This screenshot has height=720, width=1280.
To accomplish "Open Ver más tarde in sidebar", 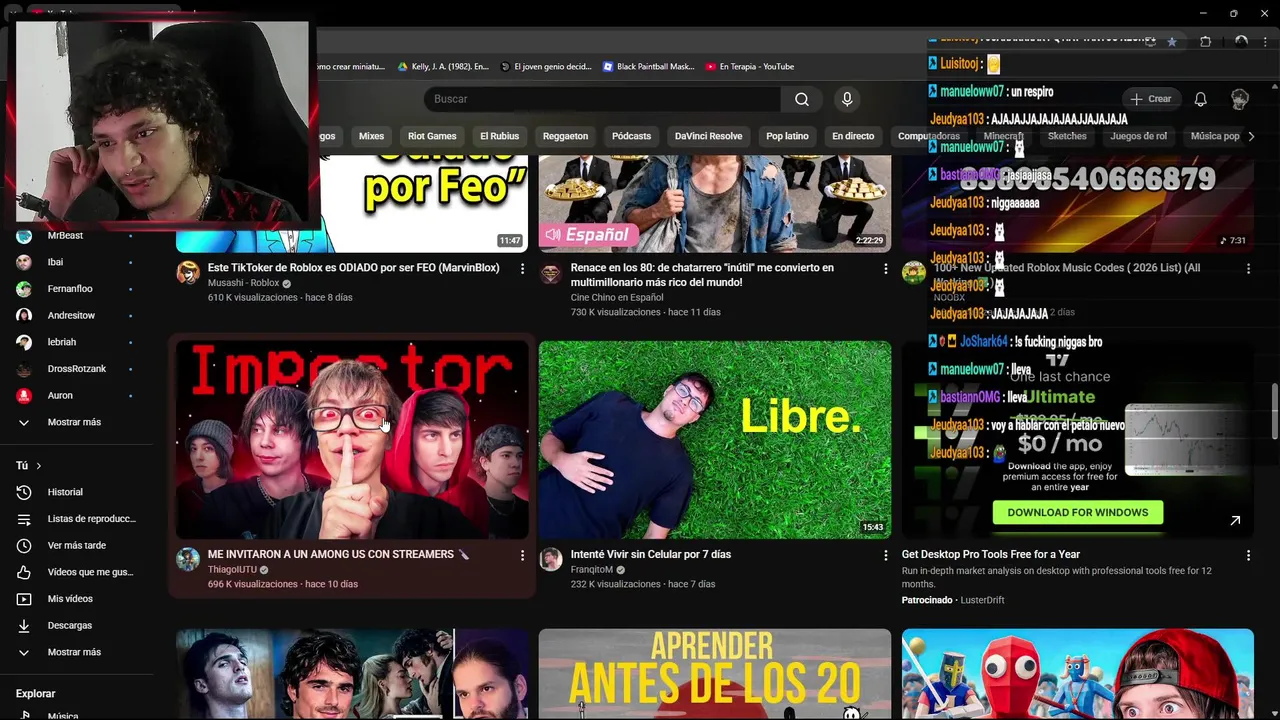I will tap(76, 545).
